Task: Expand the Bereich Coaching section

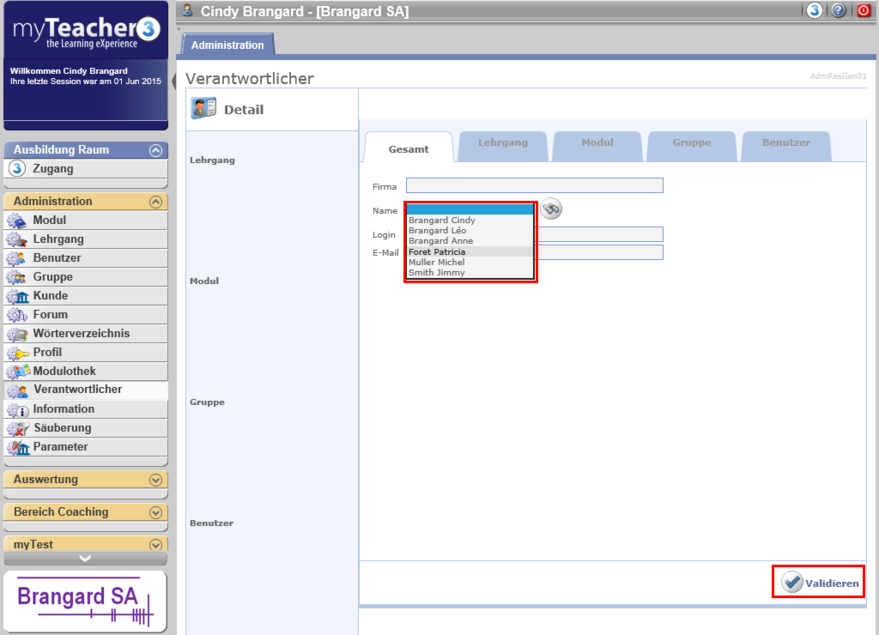Action: 155,513
